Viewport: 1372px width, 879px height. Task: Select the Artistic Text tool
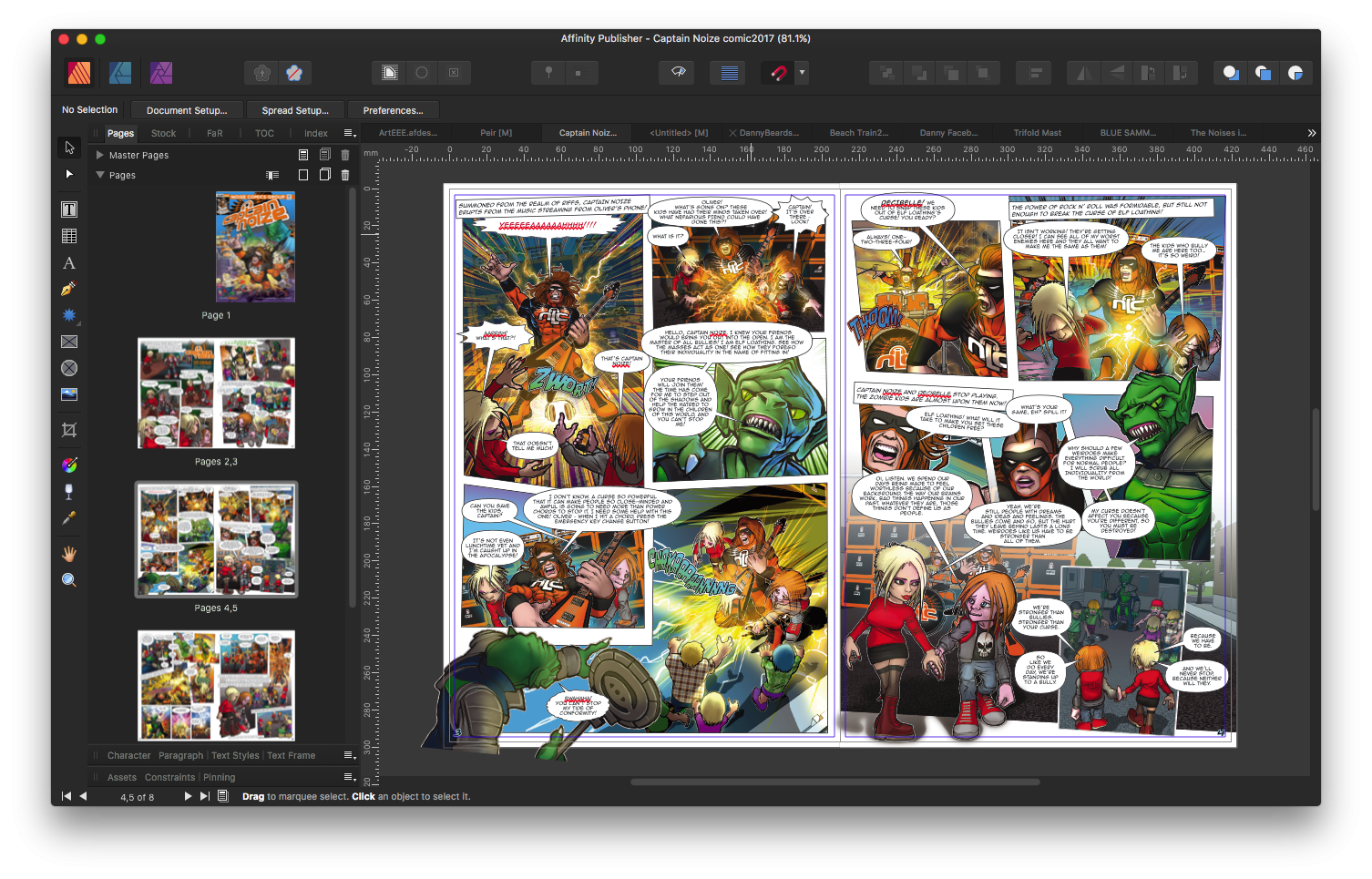(69, 263)
